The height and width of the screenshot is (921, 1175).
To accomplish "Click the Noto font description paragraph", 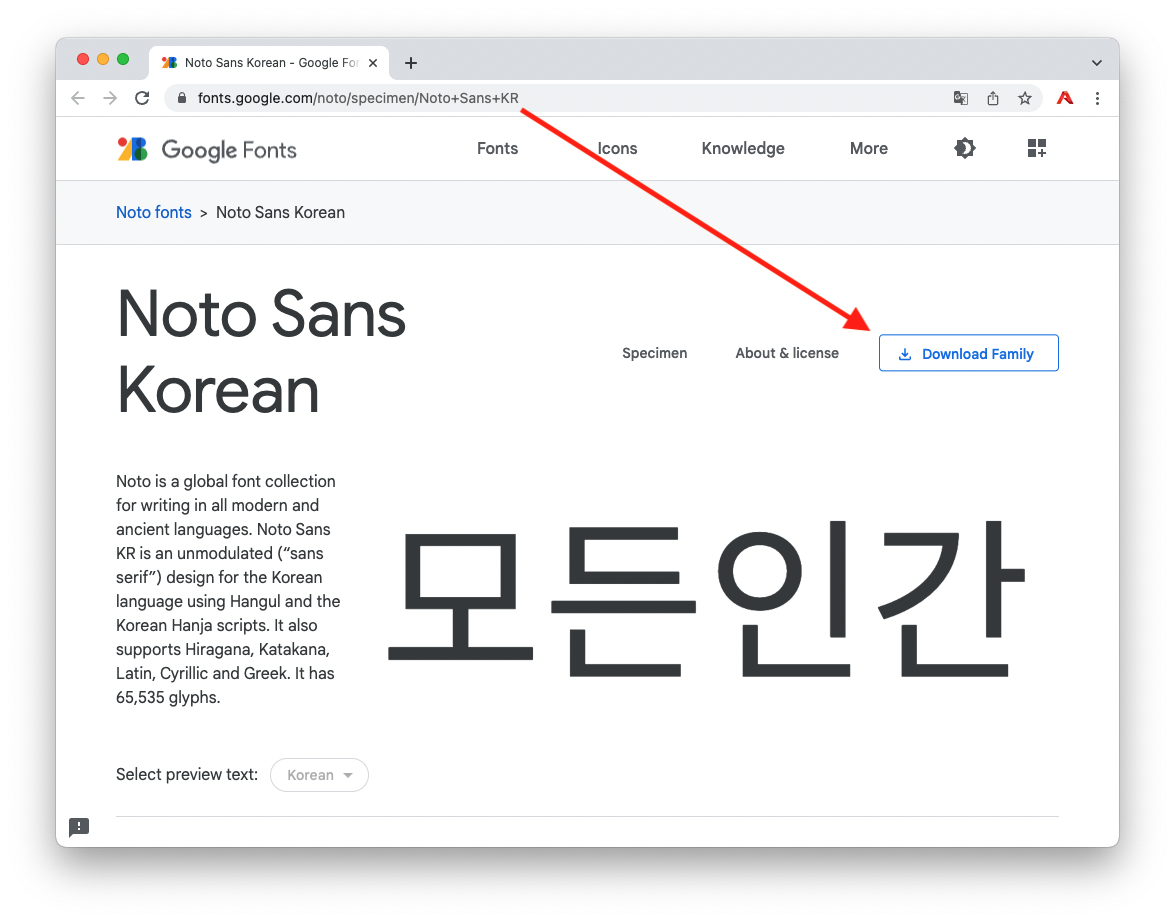I will (x=228, y=589).
